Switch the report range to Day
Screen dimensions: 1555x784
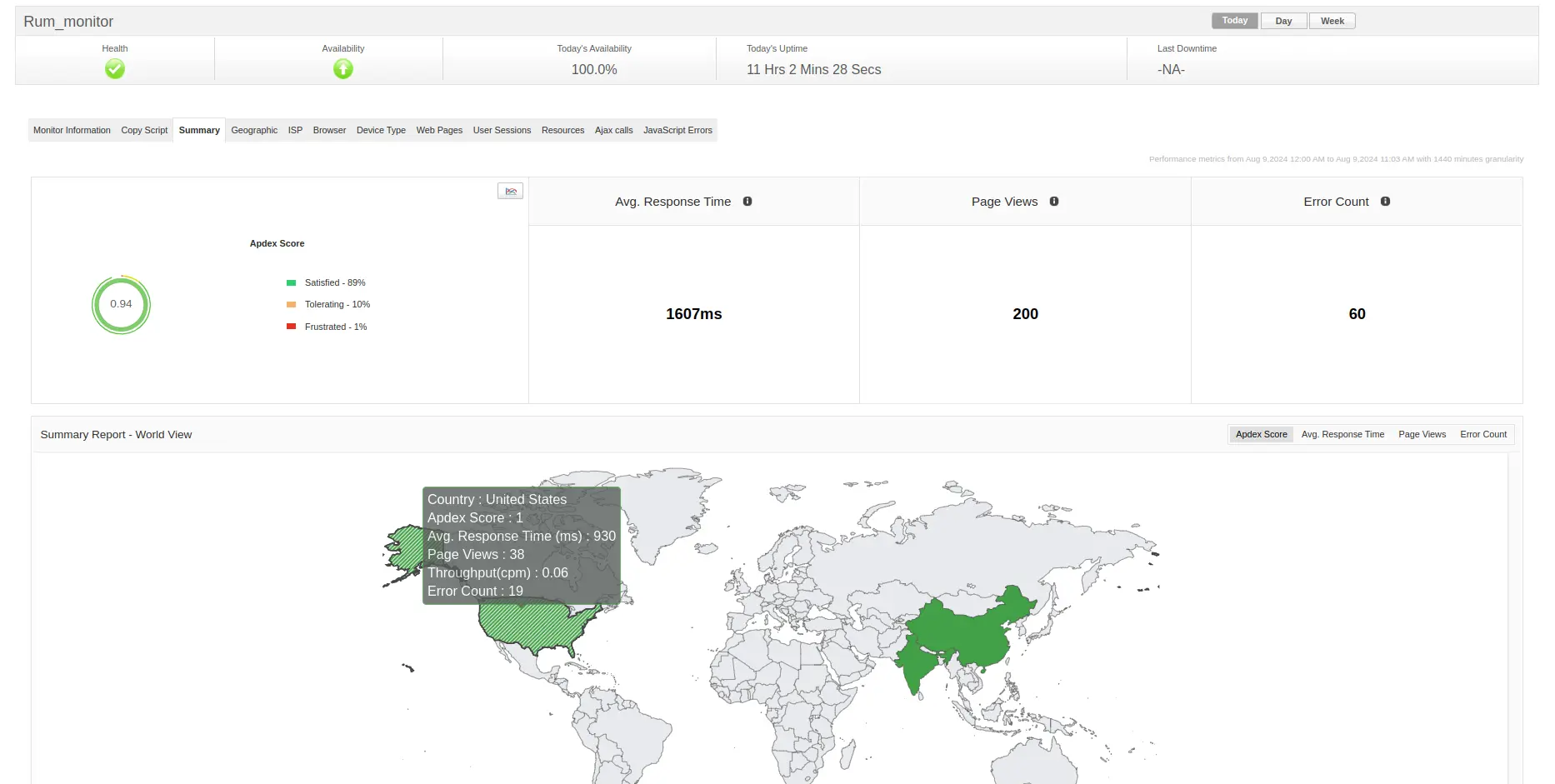click(x=1283, y=20)
